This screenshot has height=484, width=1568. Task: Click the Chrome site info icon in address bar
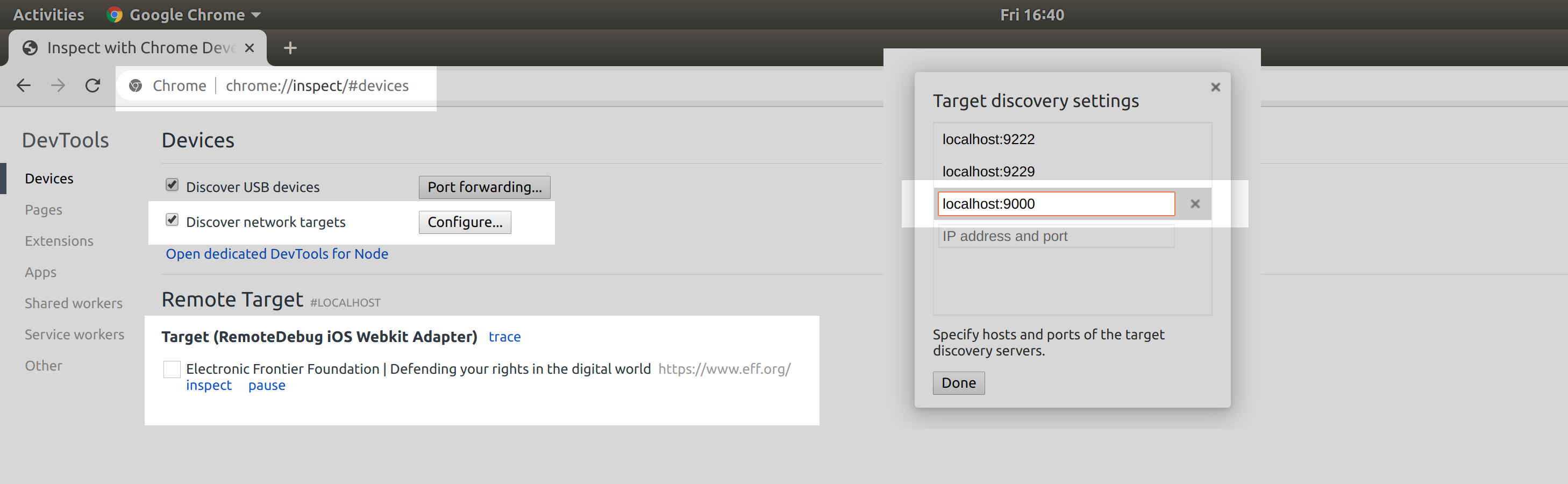point(136,86)
